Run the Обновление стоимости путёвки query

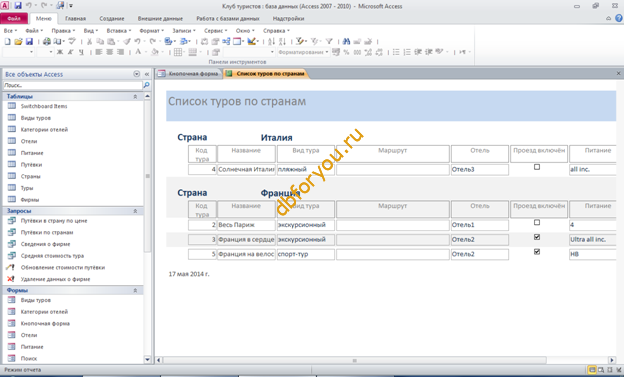click(x=63, y=268)
